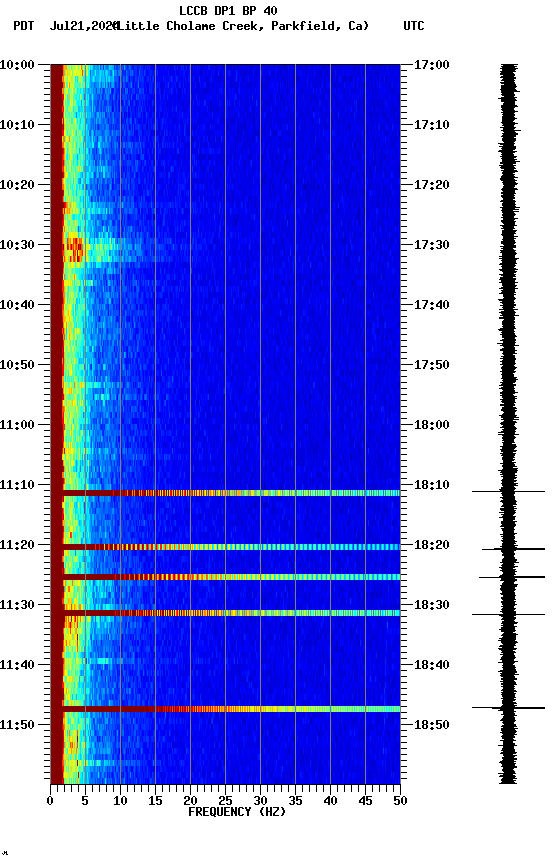This screenshot has width=552, height=864.
Task: Click the 10:00 PDT time label
Action: point(17,65)
